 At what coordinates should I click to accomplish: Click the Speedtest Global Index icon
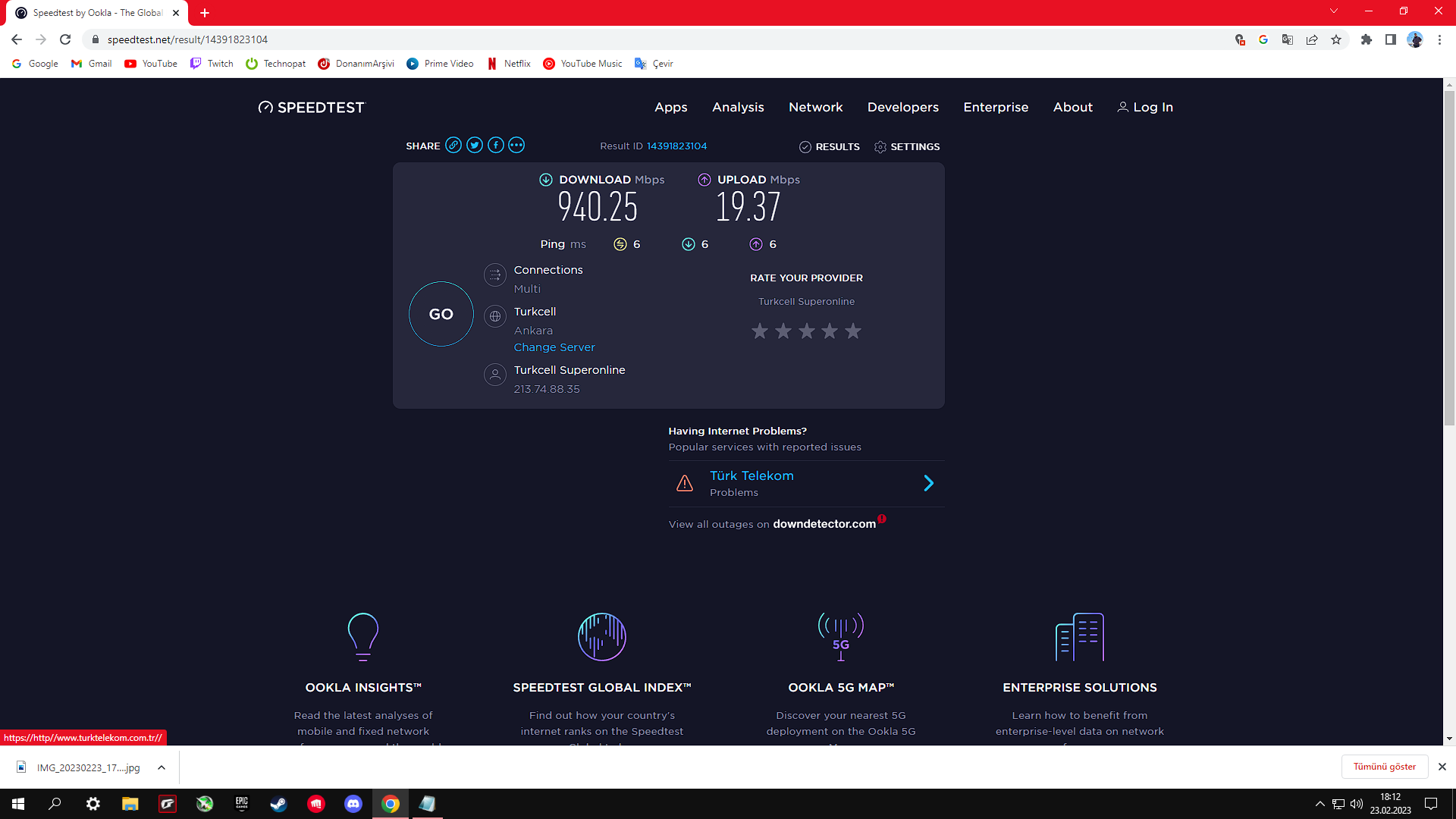click(601, 636)
